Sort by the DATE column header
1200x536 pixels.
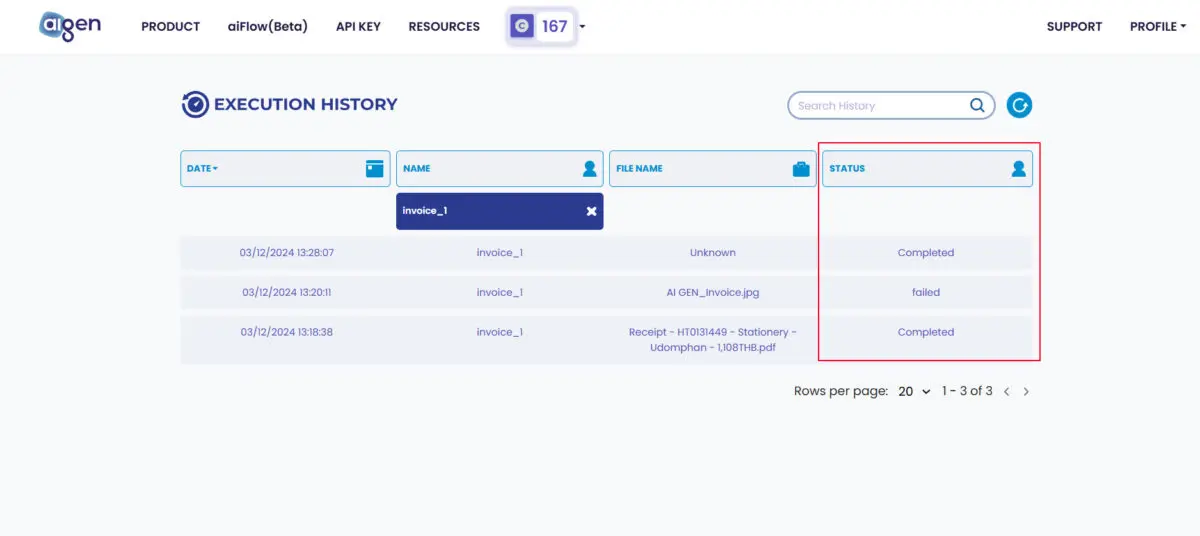coord(285,168)
